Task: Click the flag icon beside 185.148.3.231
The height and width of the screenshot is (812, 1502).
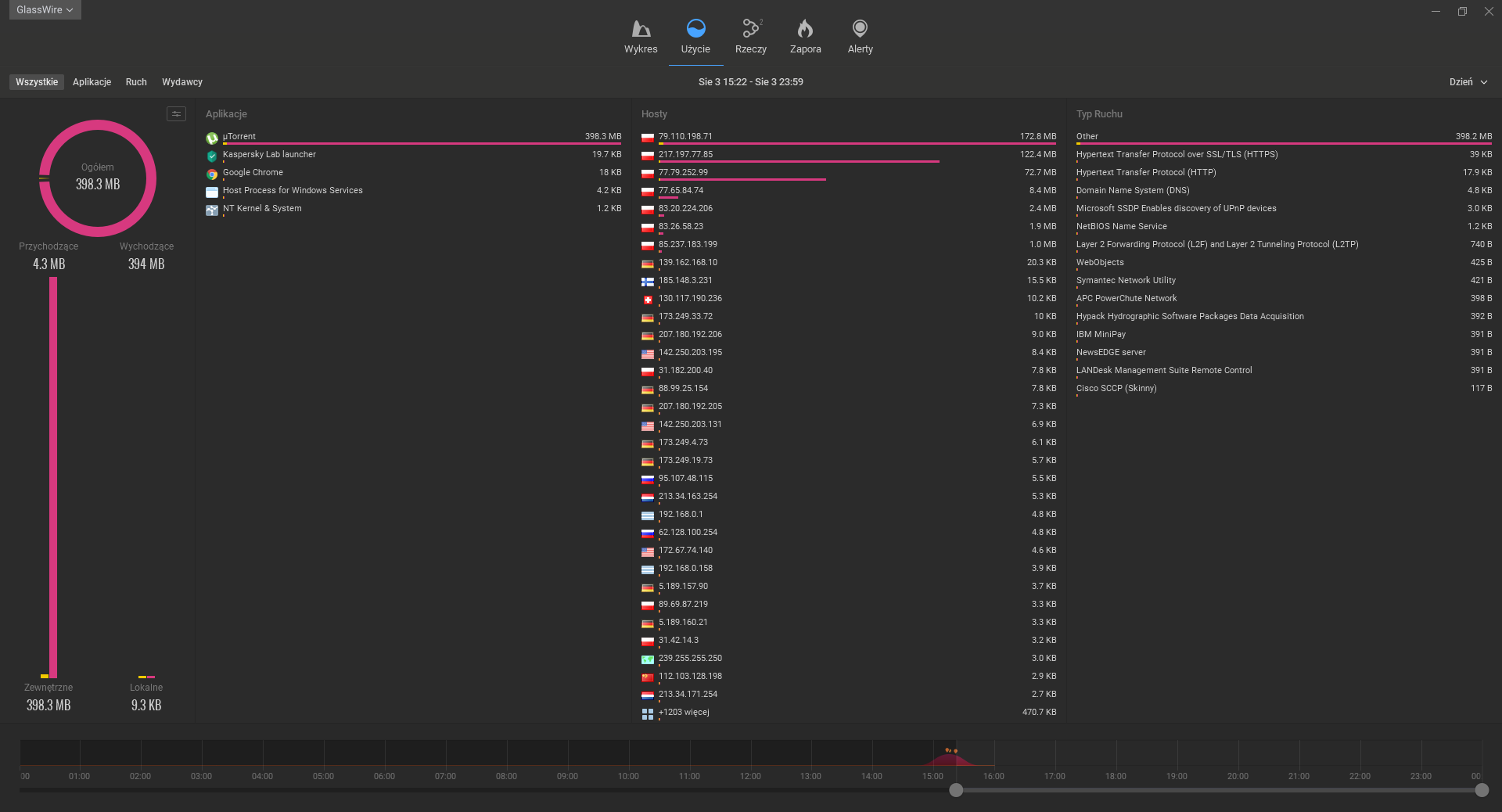Action: pyautogui.click(x=648, y=282)
